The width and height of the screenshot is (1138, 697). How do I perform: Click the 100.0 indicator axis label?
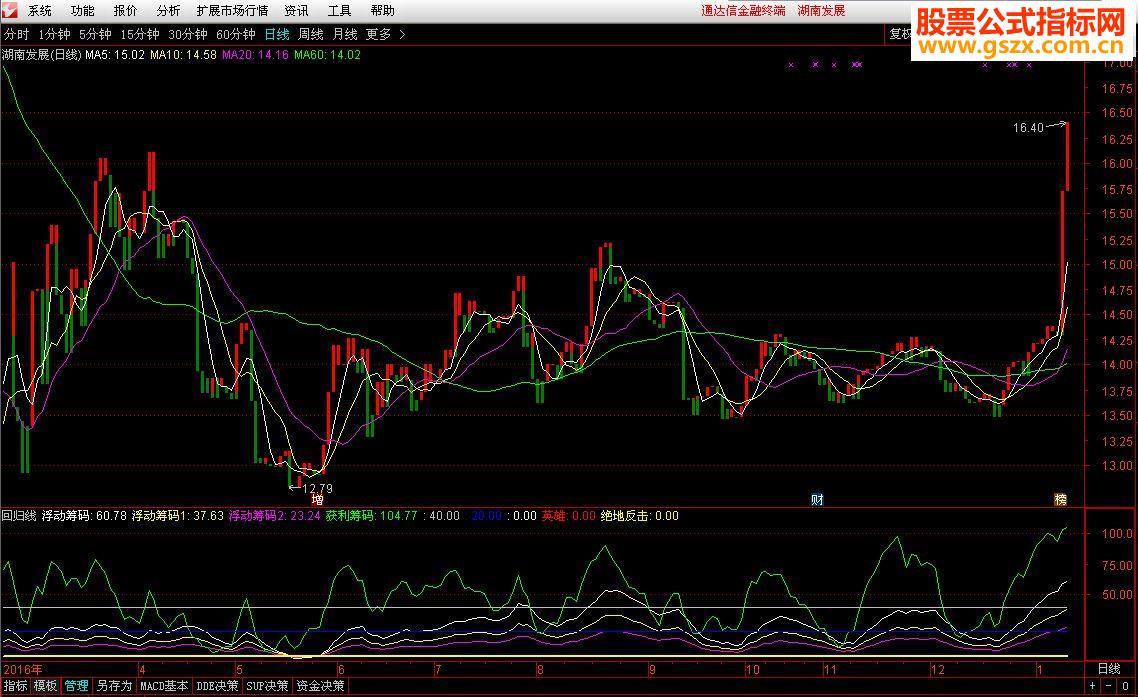1117,534
